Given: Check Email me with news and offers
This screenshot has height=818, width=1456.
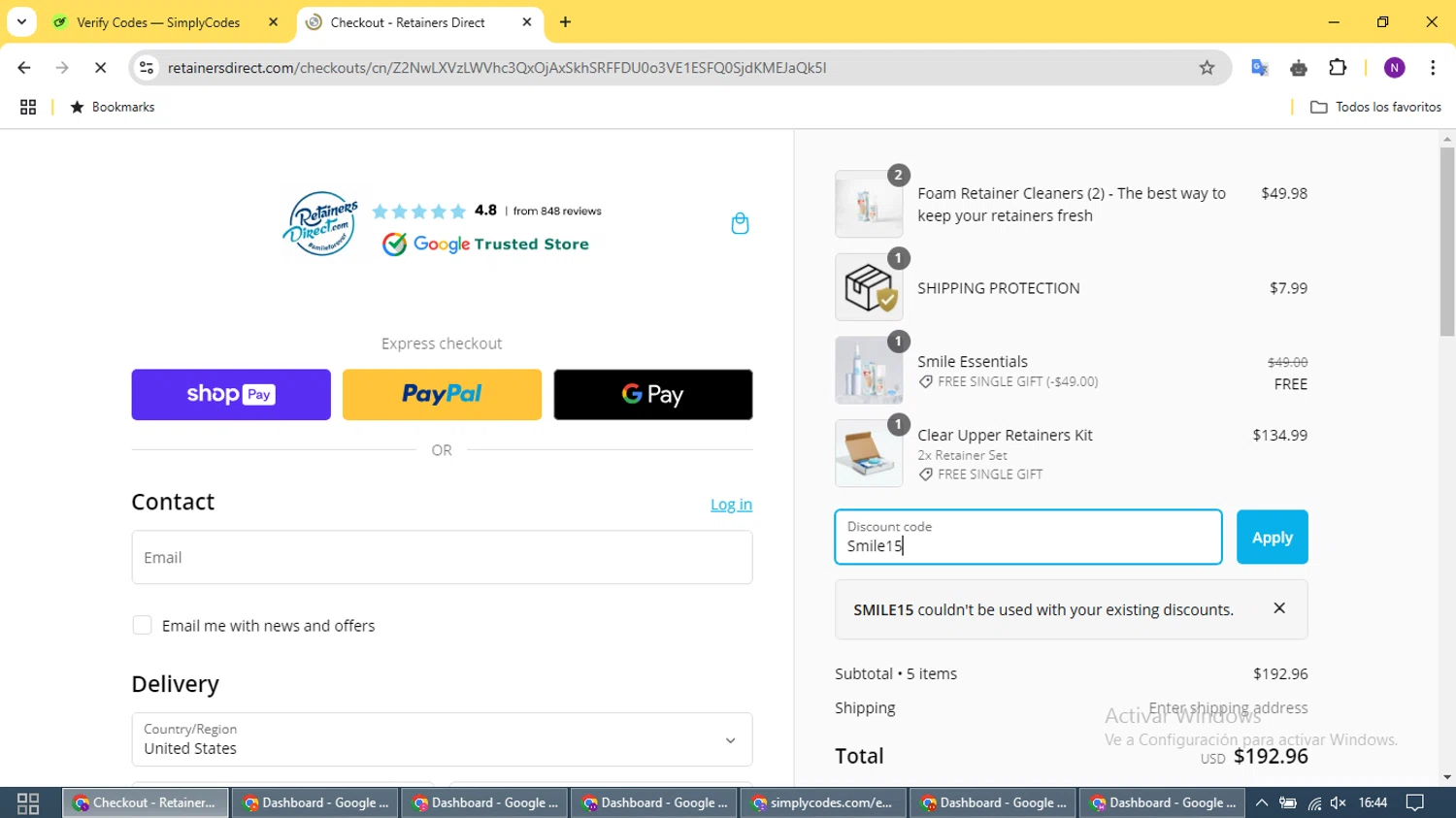Looking at the screenshot, I should pyautogui.click(x=143, y=625).
